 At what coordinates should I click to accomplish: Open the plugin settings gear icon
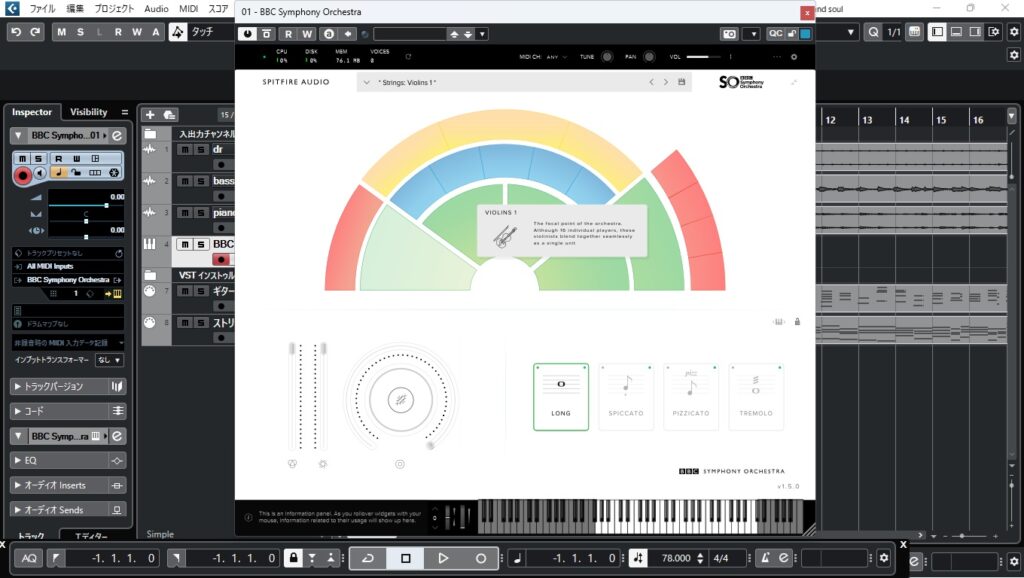(794, 57)
